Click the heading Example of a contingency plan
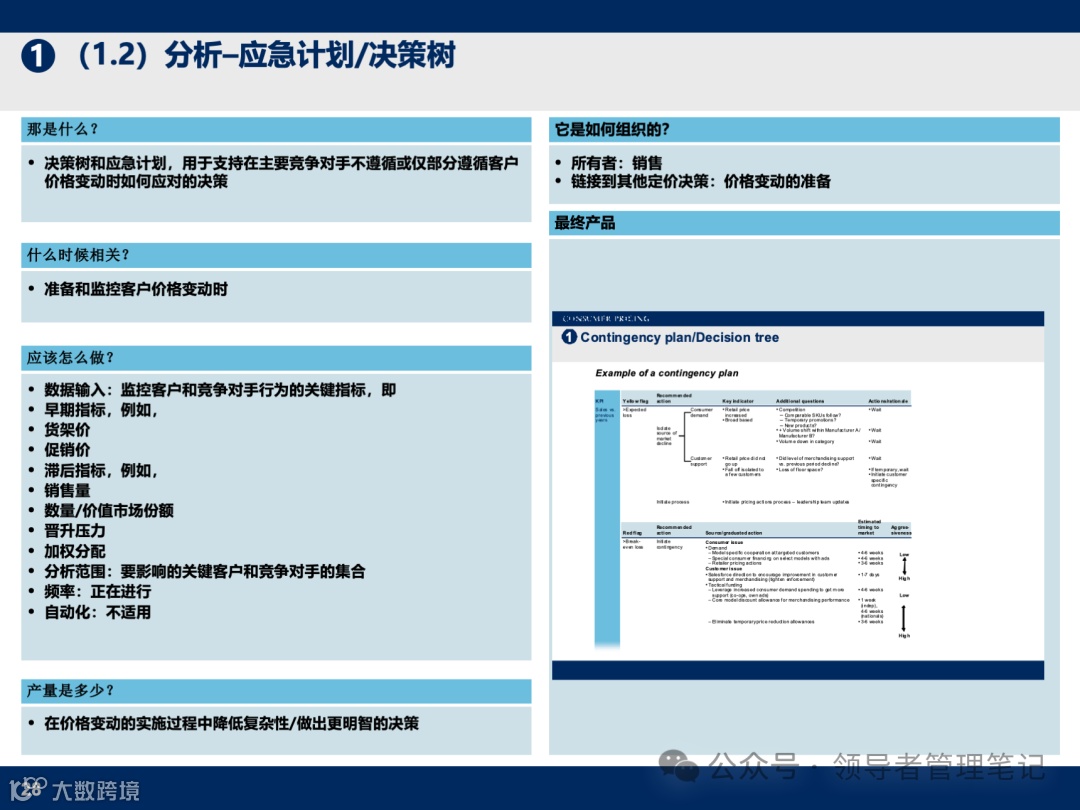This screenshot has width=1080, height=810. [666, 373]
